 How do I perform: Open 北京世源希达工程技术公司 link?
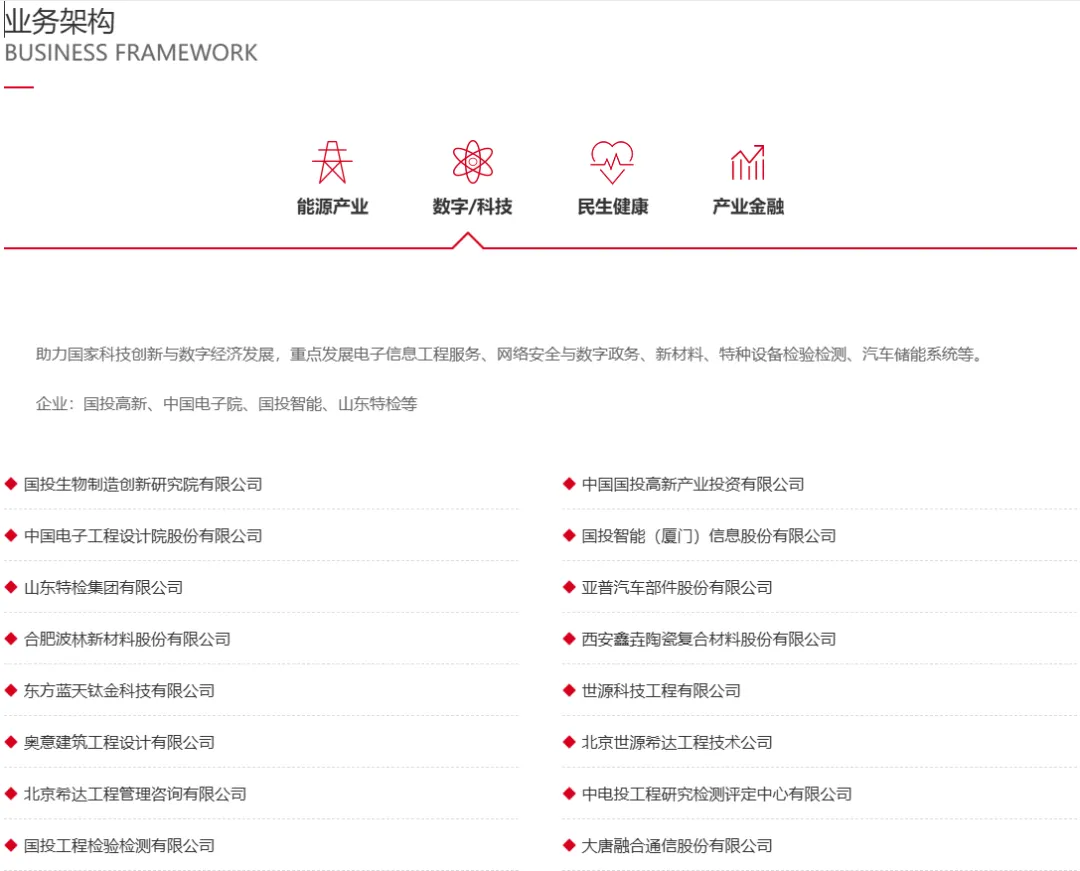677,742
